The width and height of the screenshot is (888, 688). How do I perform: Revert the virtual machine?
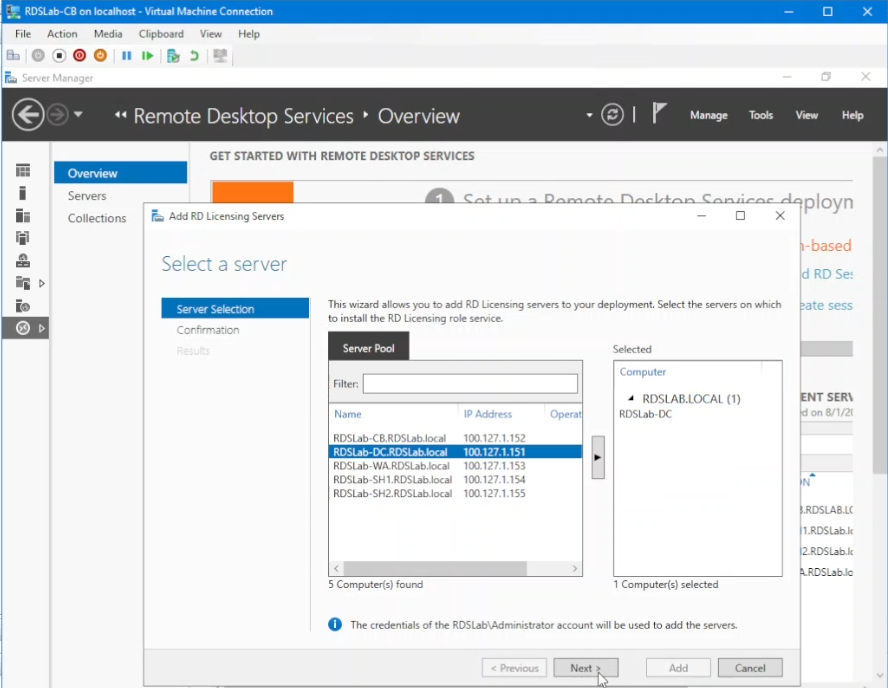pyautogui.click(x=195, y=55)
